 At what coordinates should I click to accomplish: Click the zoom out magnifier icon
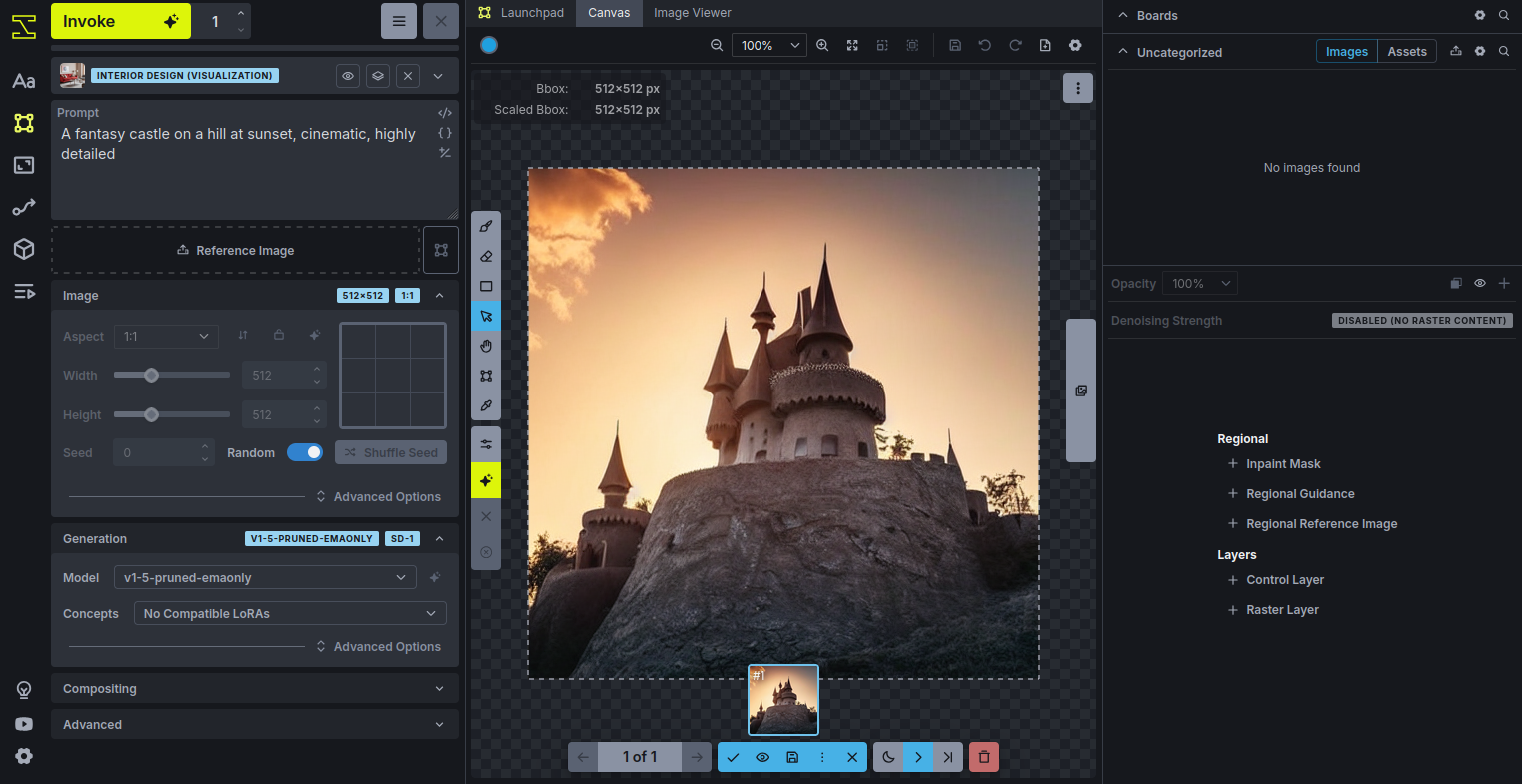(717, 45)
